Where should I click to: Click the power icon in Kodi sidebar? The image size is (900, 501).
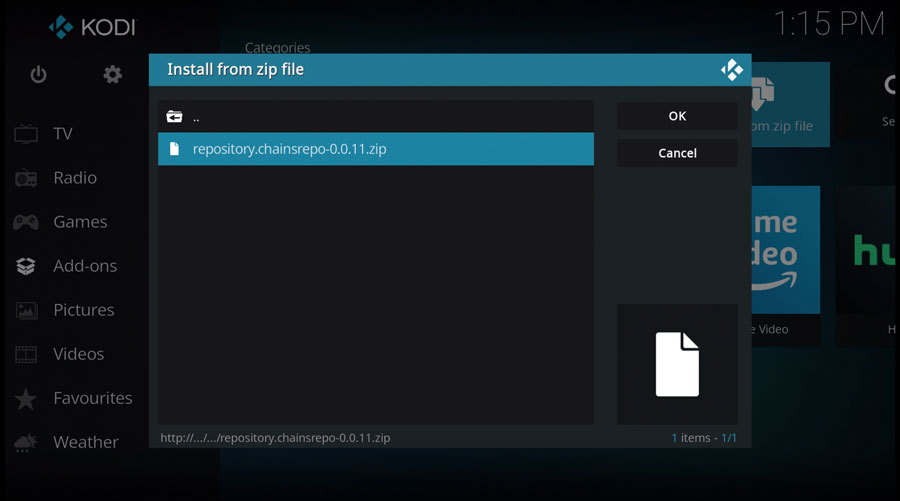(38, 75)
